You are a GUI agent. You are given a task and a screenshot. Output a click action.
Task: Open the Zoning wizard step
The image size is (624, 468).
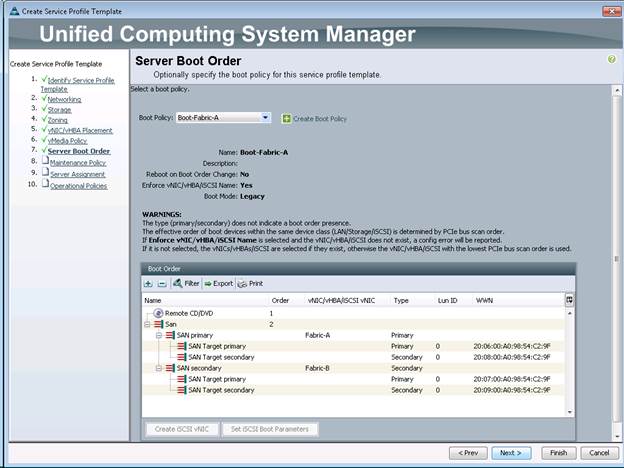click(58, 120)
